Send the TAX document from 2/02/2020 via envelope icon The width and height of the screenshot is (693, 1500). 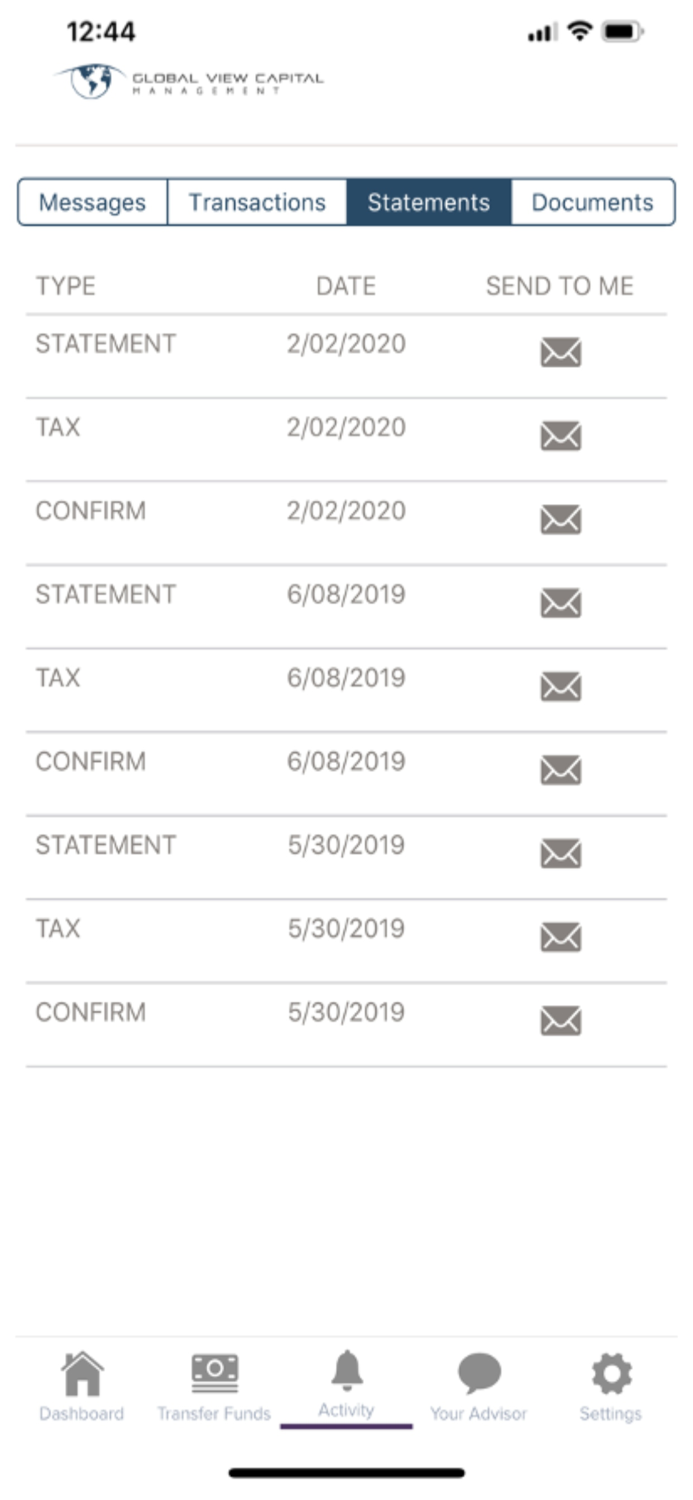point(562,436)
